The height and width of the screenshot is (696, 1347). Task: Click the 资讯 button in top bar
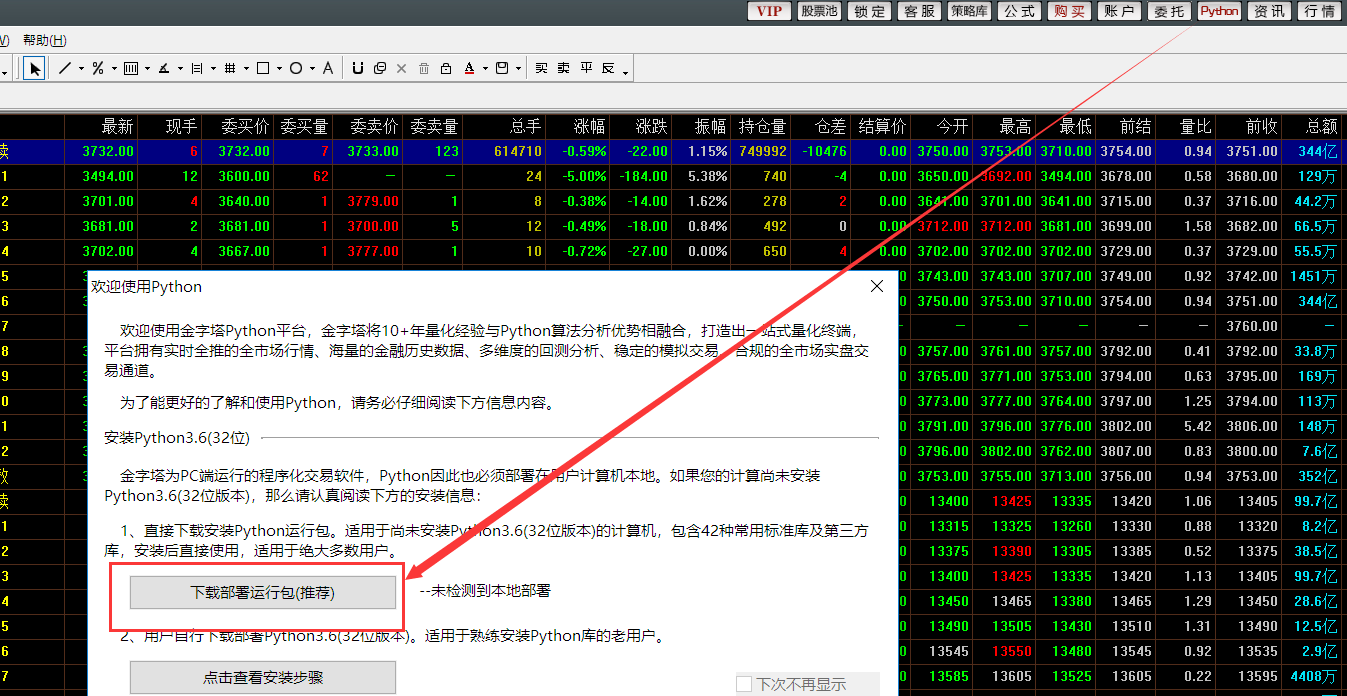point(1269,11)
